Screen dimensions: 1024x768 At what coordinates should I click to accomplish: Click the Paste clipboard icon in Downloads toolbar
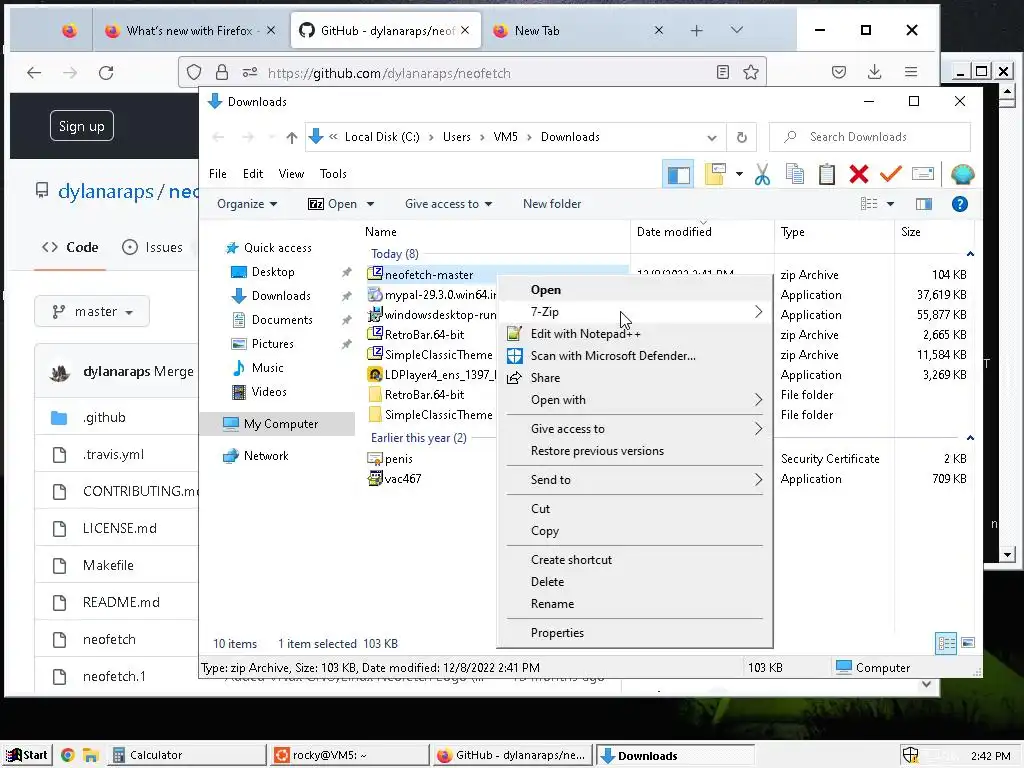(x=827, y=174)
